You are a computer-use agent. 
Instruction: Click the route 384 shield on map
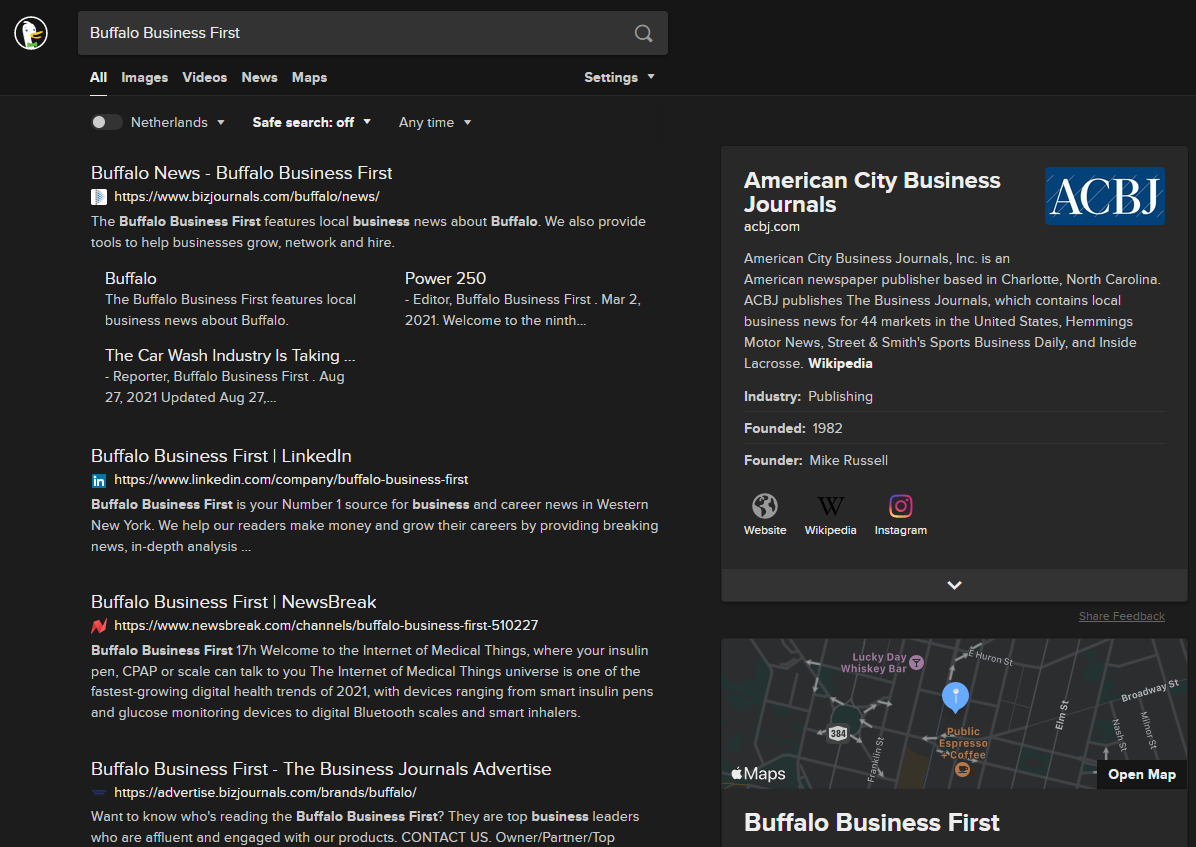pos(838,733)
